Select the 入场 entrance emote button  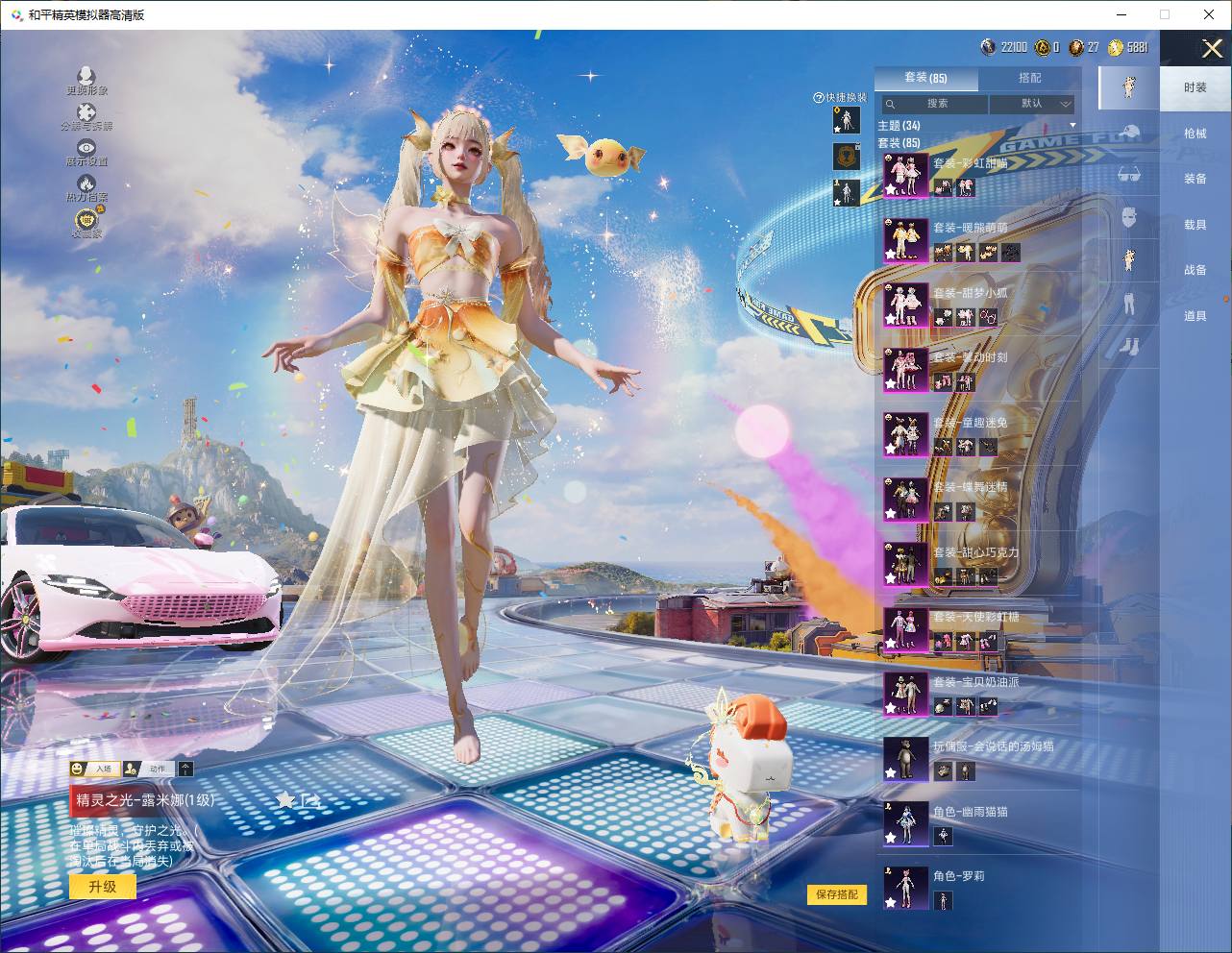pyautogui.click(x=93, y=769)
